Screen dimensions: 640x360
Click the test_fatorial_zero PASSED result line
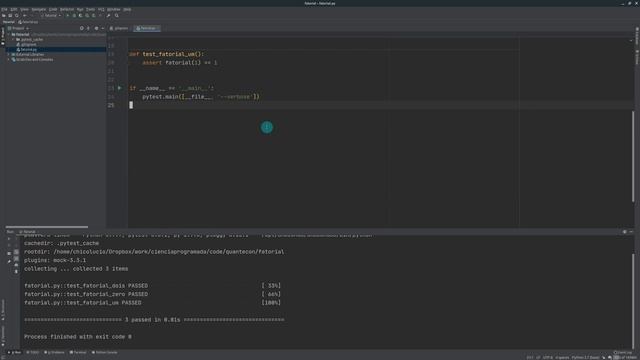(x=86, y=294)
